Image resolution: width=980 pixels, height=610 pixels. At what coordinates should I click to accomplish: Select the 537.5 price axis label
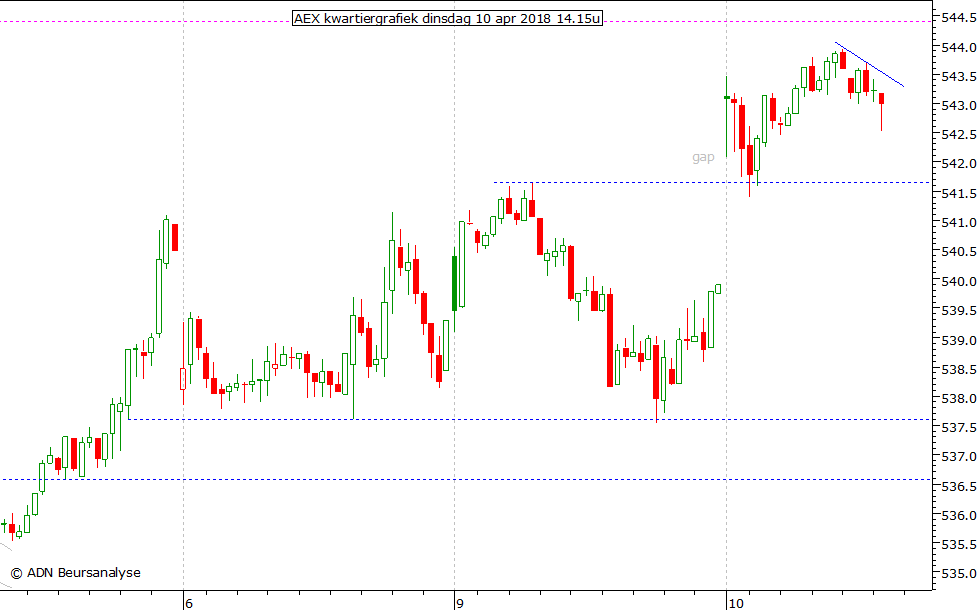click(x=958, y=428)
